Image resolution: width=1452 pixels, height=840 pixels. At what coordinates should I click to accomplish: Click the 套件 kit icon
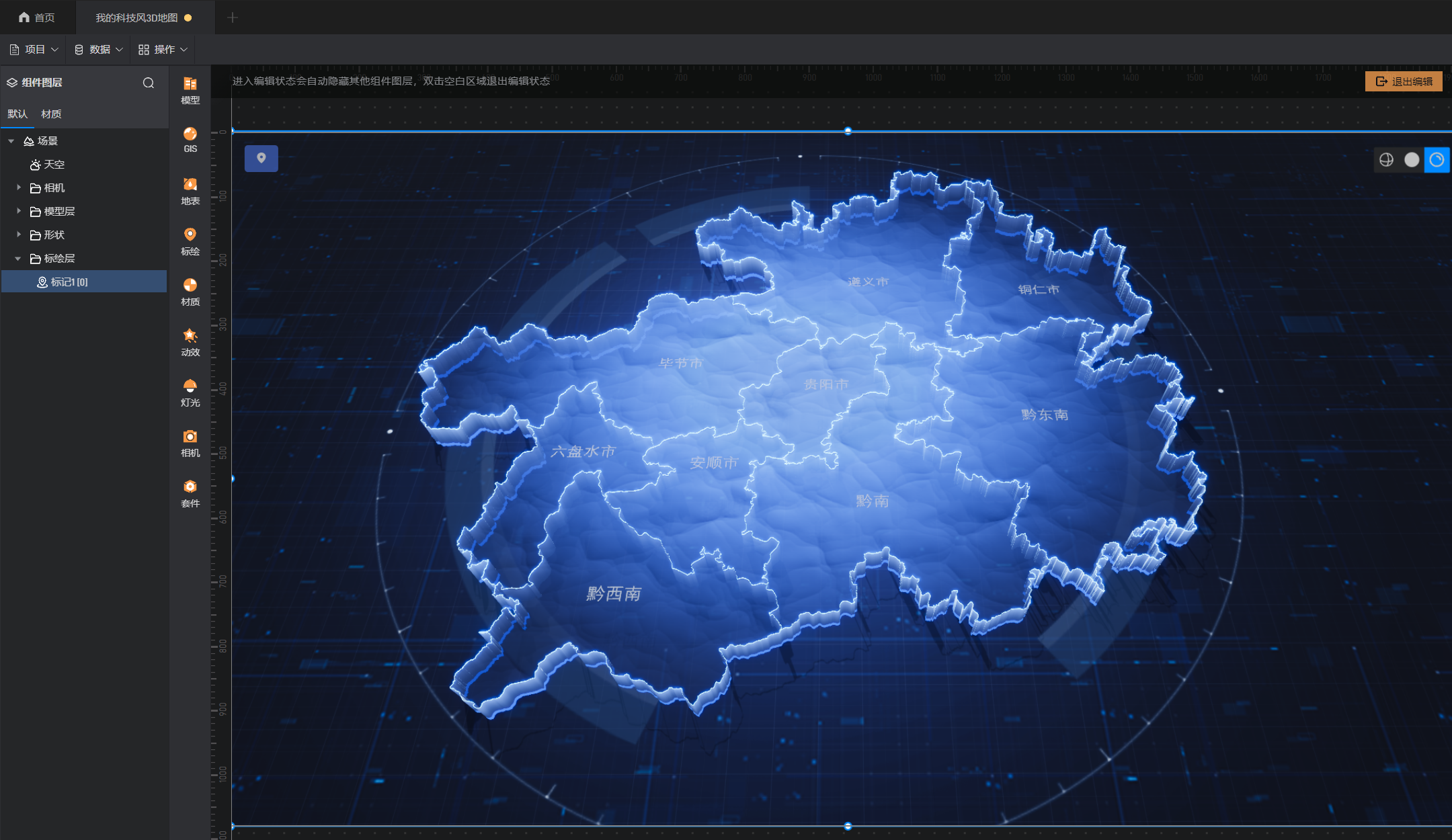pyautogui.click(x=190, y=493)
